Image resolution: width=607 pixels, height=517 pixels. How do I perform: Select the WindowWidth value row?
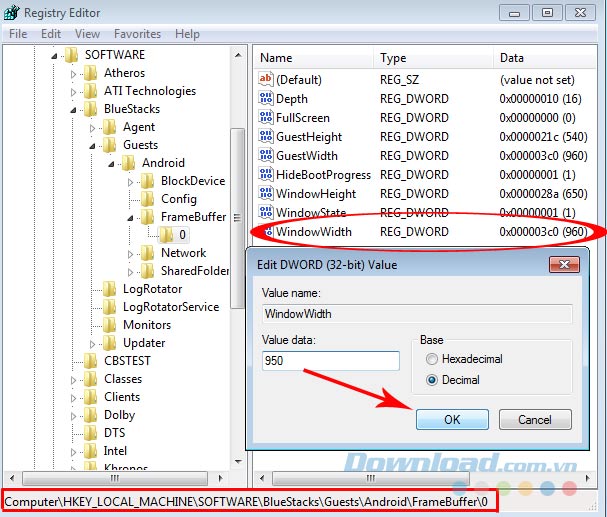tap(424, 231)
